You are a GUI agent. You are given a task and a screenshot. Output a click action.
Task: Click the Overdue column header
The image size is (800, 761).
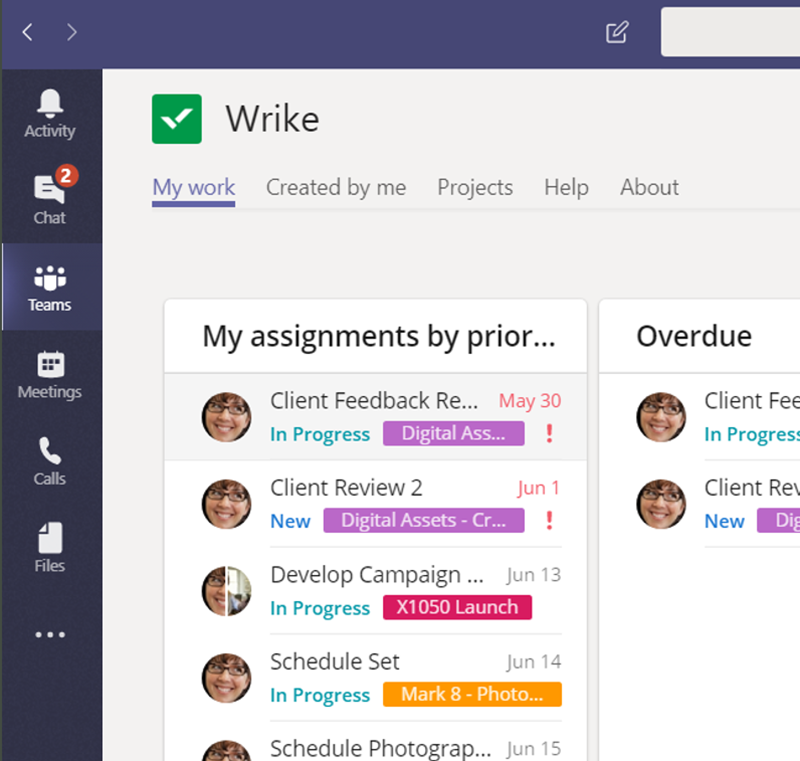pos(694,337)
